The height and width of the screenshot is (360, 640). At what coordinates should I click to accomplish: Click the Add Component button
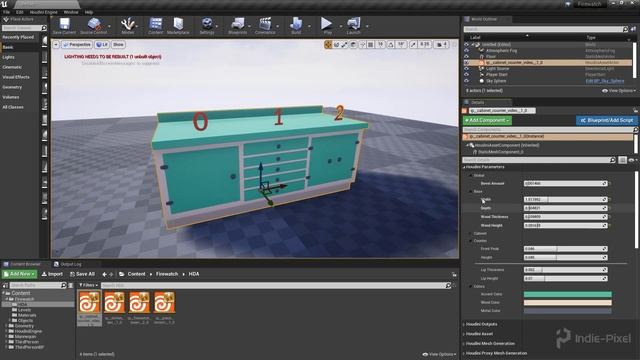[x=487, y=120]
